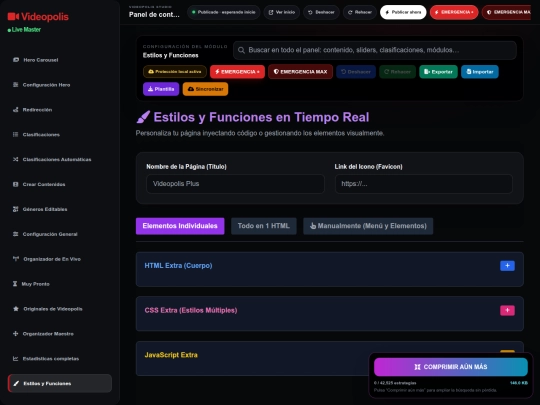Click the Organizador Maestro move icon
540x405 pixels.
15,333
